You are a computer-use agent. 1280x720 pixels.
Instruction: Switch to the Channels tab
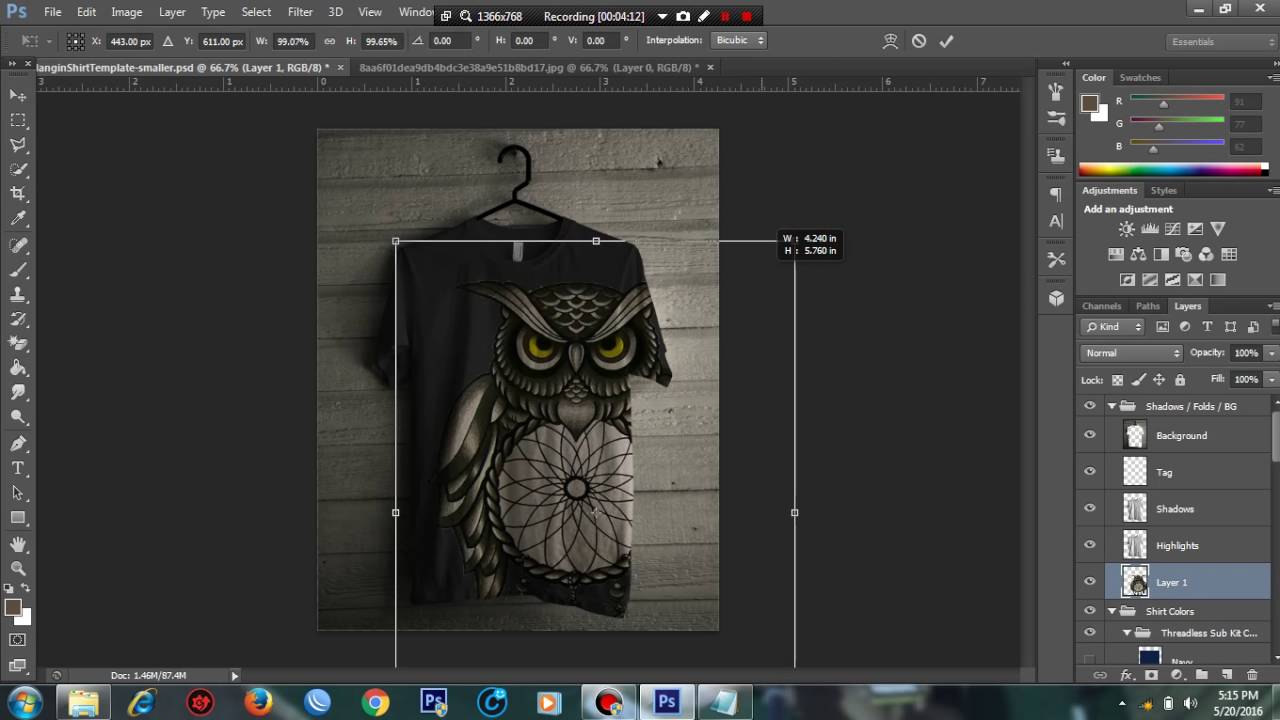point(1101,306)
